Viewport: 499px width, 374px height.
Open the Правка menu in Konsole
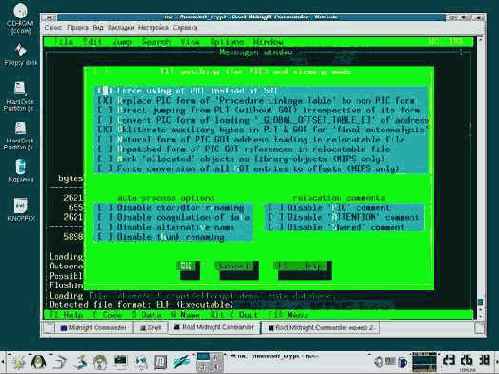[x=78, y=28]
